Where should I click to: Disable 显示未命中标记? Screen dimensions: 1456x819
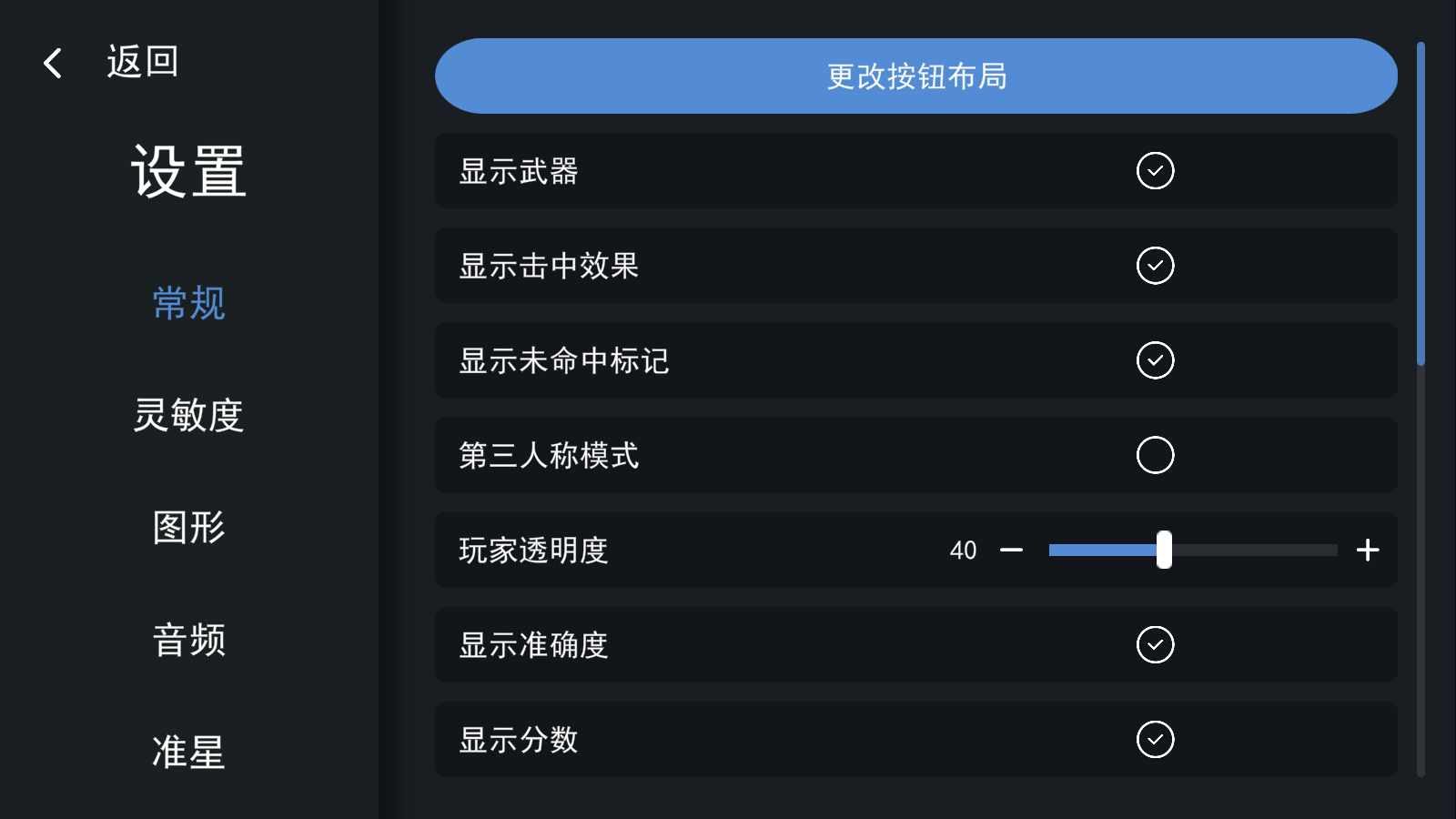[1154, 360]
